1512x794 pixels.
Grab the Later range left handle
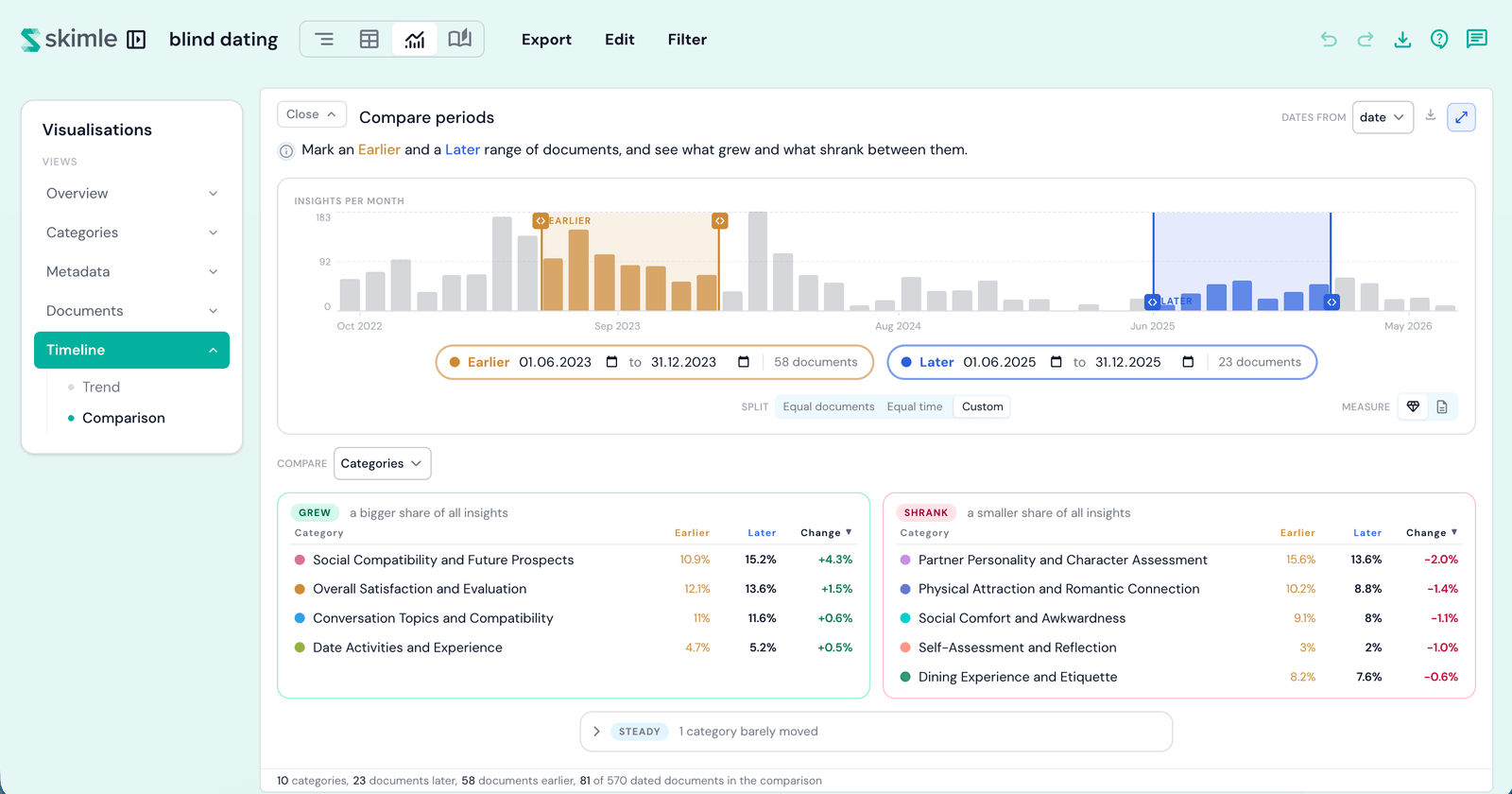point(1152,302)
